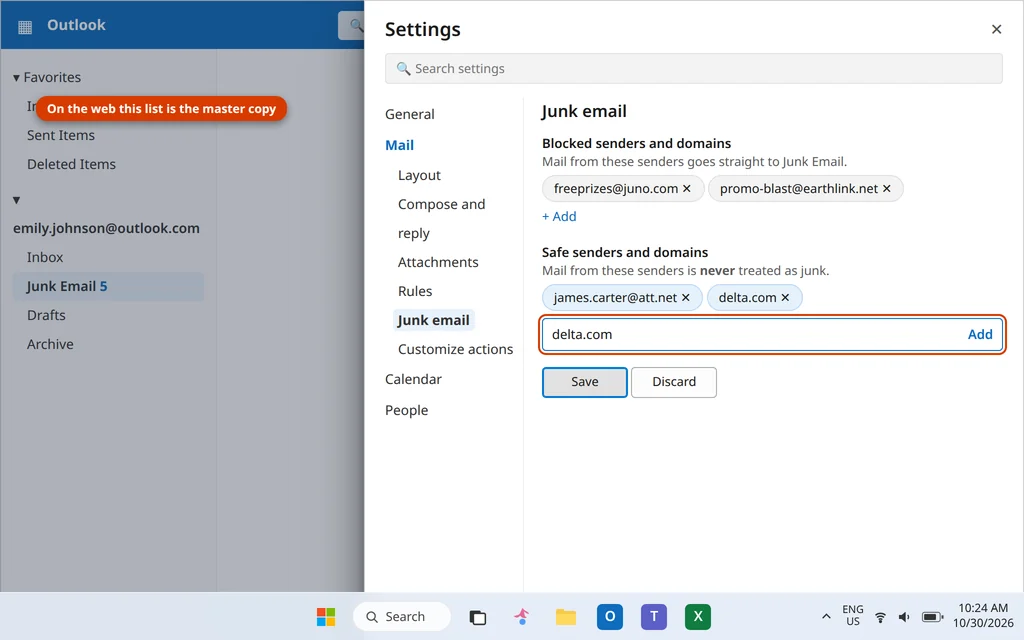Open the Windows Start menu
Viewport: 1024px width, 640px height.
point(326,616)
